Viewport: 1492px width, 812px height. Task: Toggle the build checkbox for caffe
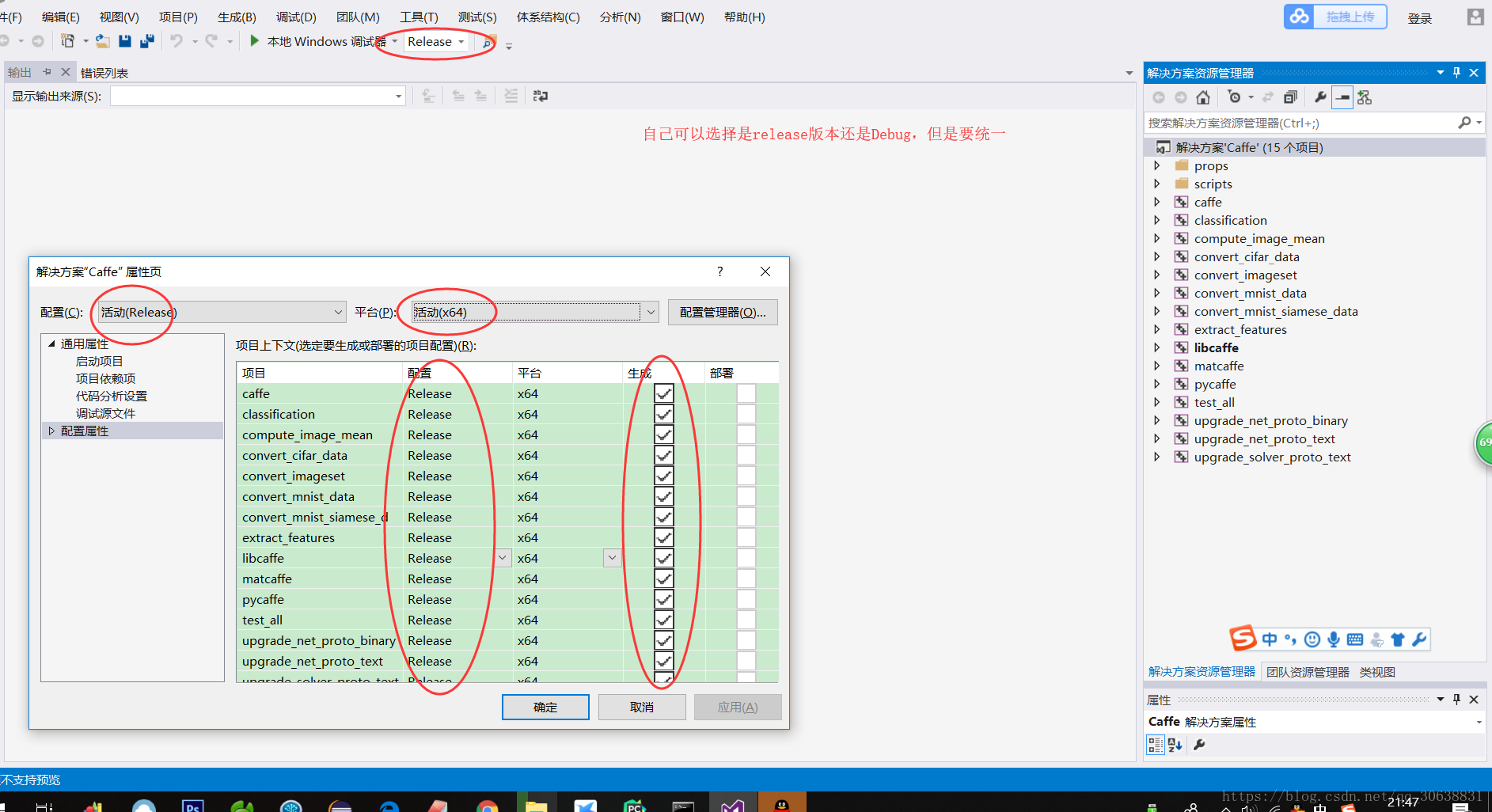(x=664, y=393)
